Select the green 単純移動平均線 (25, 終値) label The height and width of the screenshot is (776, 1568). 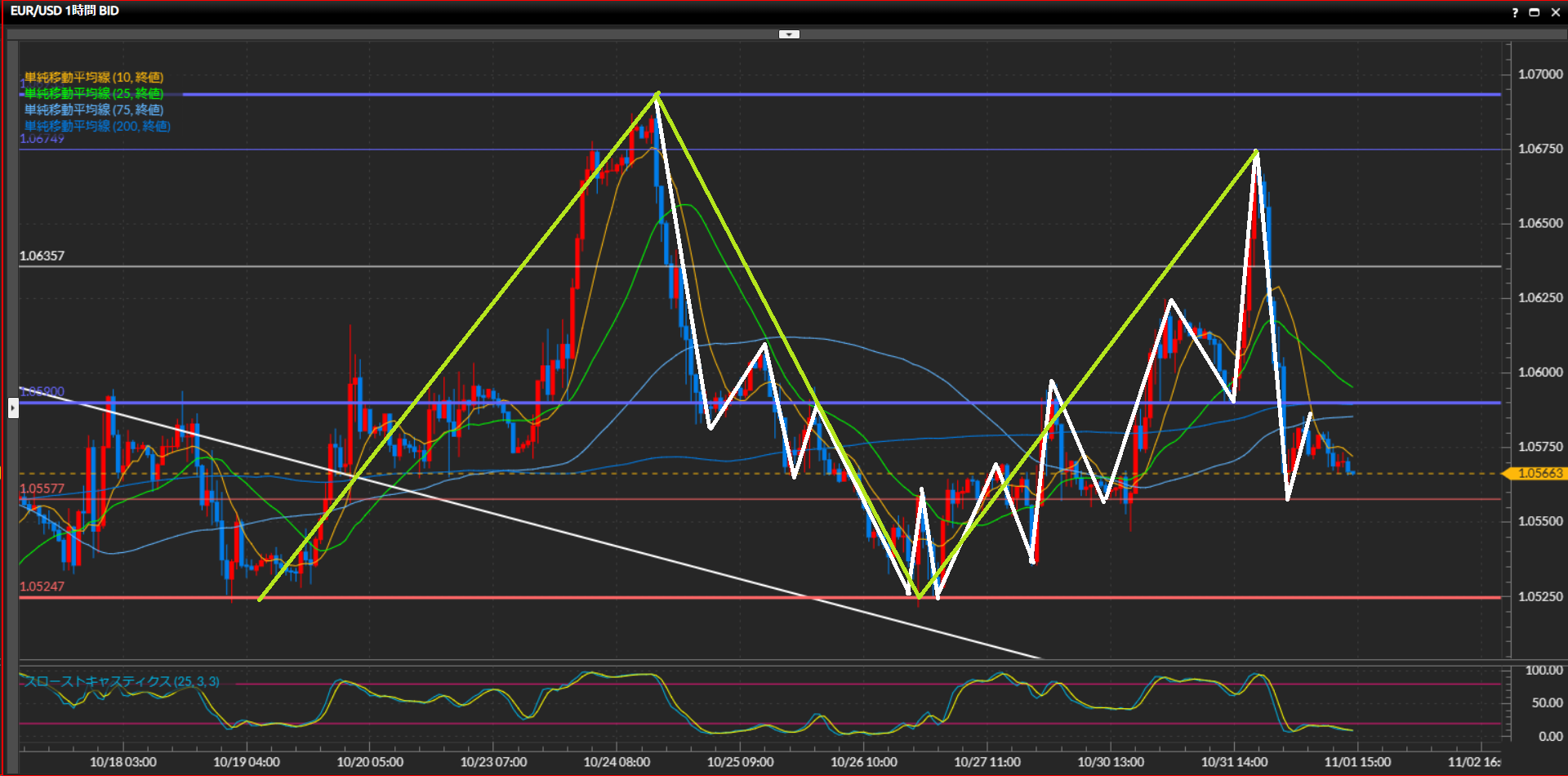94,94
